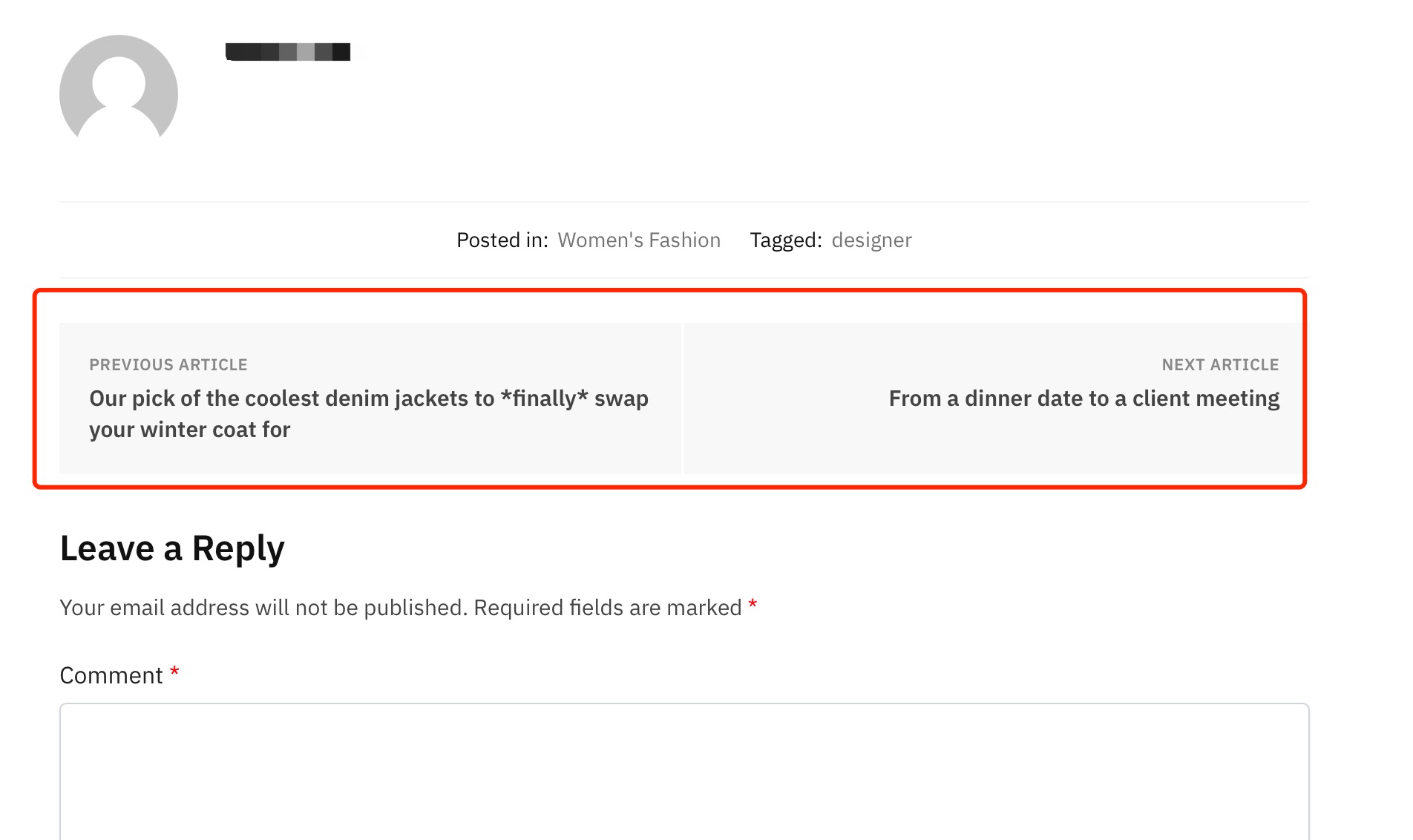This screenshot has height=840, width=1413.
Task: Click the blurred author name beside avatar
Action: (x=288, y=52)
